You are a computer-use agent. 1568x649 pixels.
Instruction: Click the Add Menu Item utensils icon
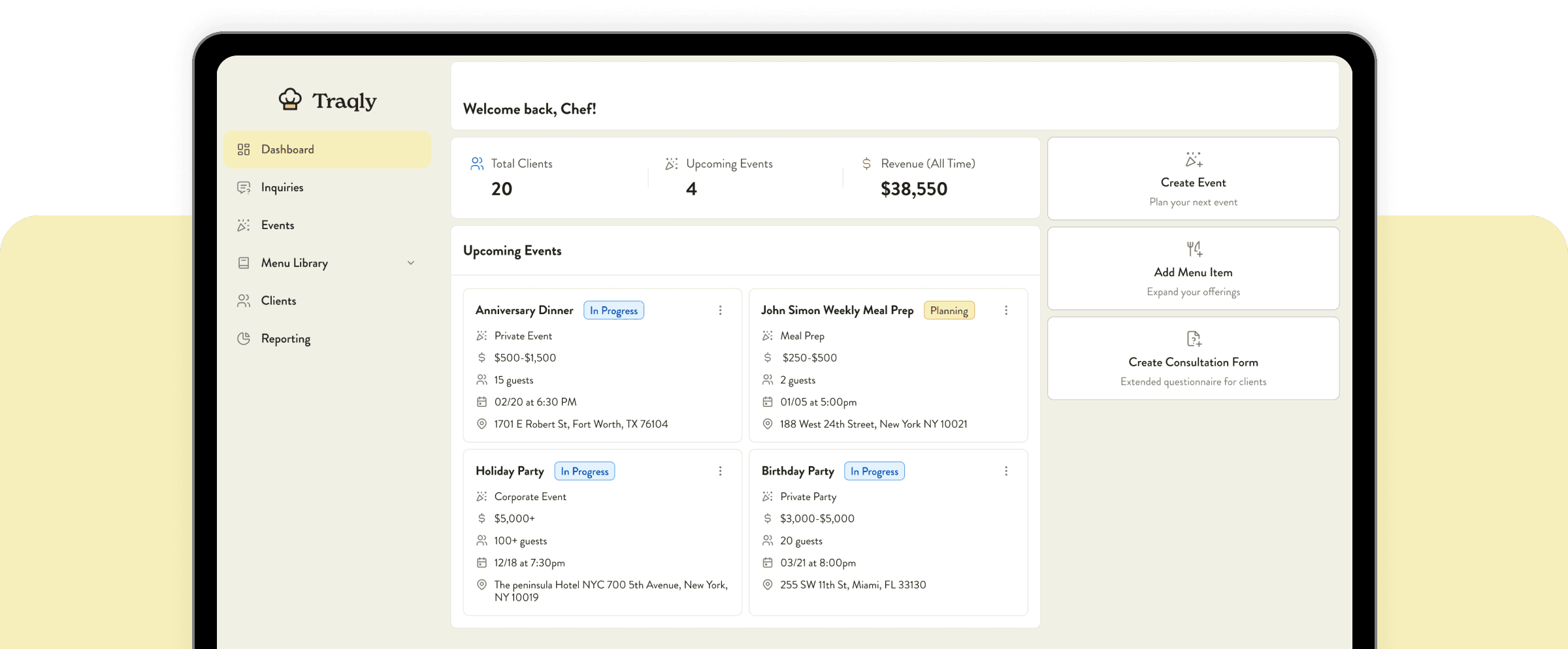[1194, 249]
